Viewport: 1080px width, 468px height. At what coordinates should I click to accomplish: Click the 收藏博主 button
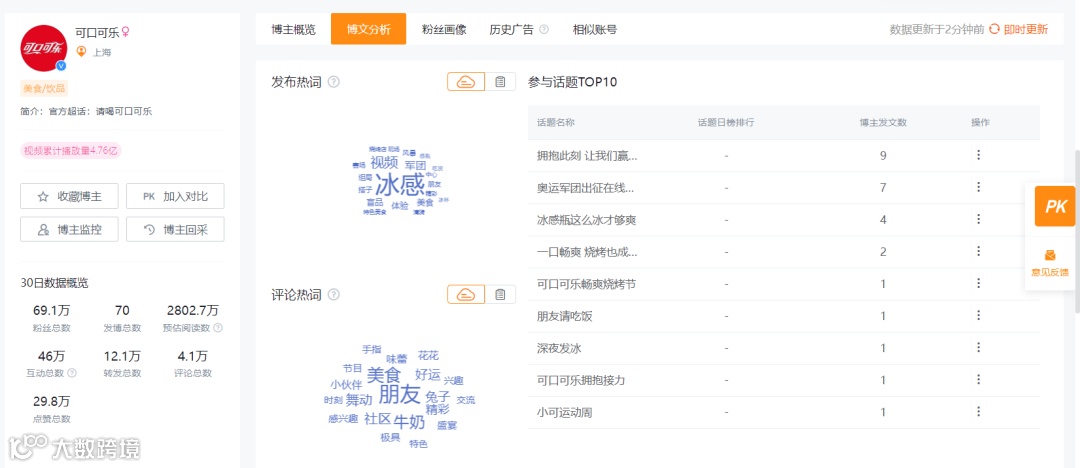tap(70, 196)
